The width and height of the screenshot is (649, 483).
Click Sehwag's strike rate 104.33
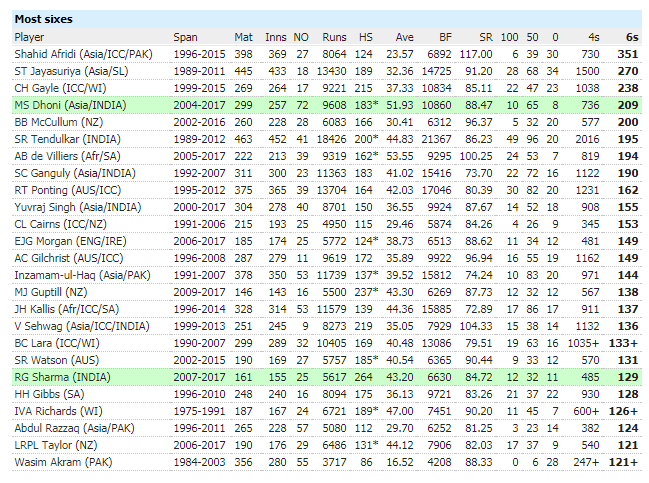click(476, 326)
